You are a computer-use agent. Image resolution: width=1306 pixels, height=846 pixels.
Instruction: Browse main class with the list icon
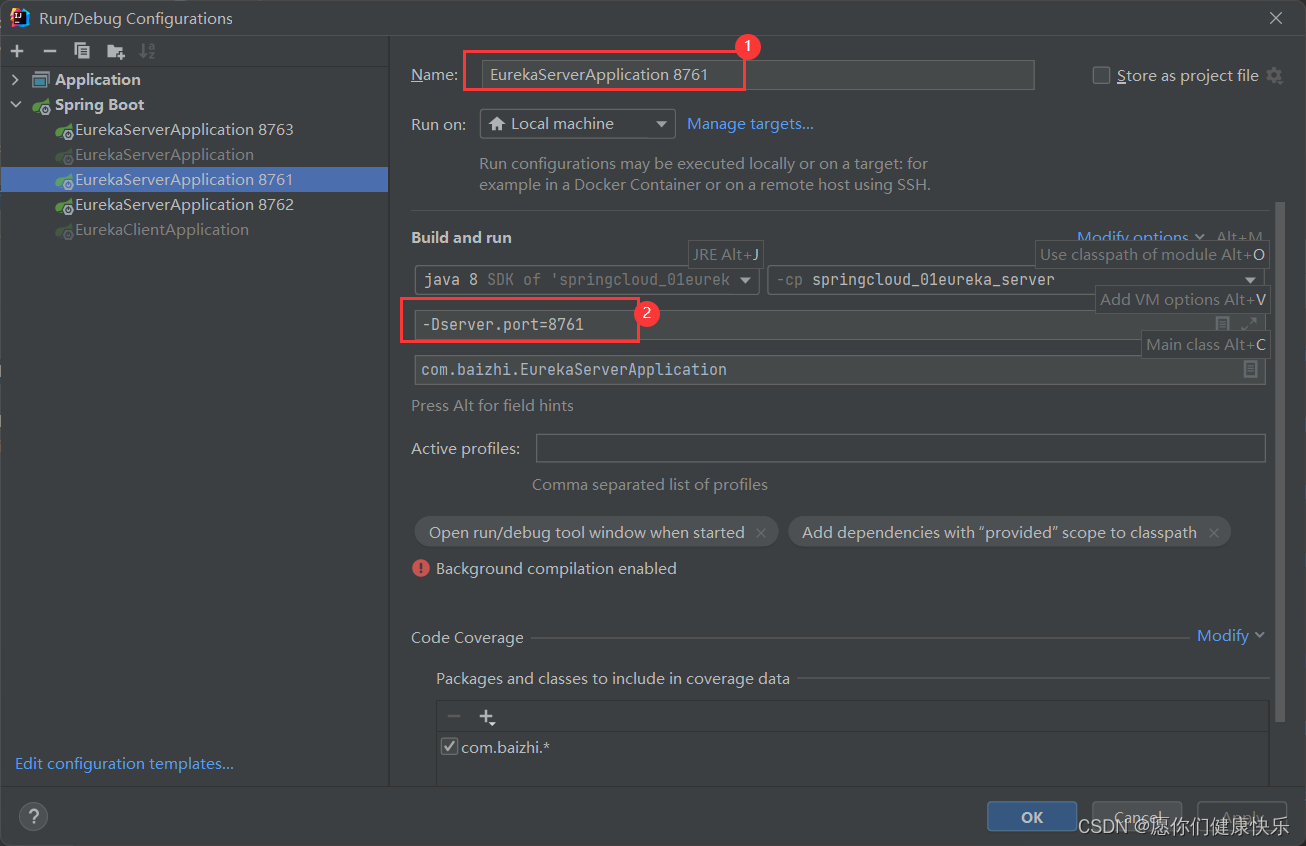click(x=1250, y=369)
